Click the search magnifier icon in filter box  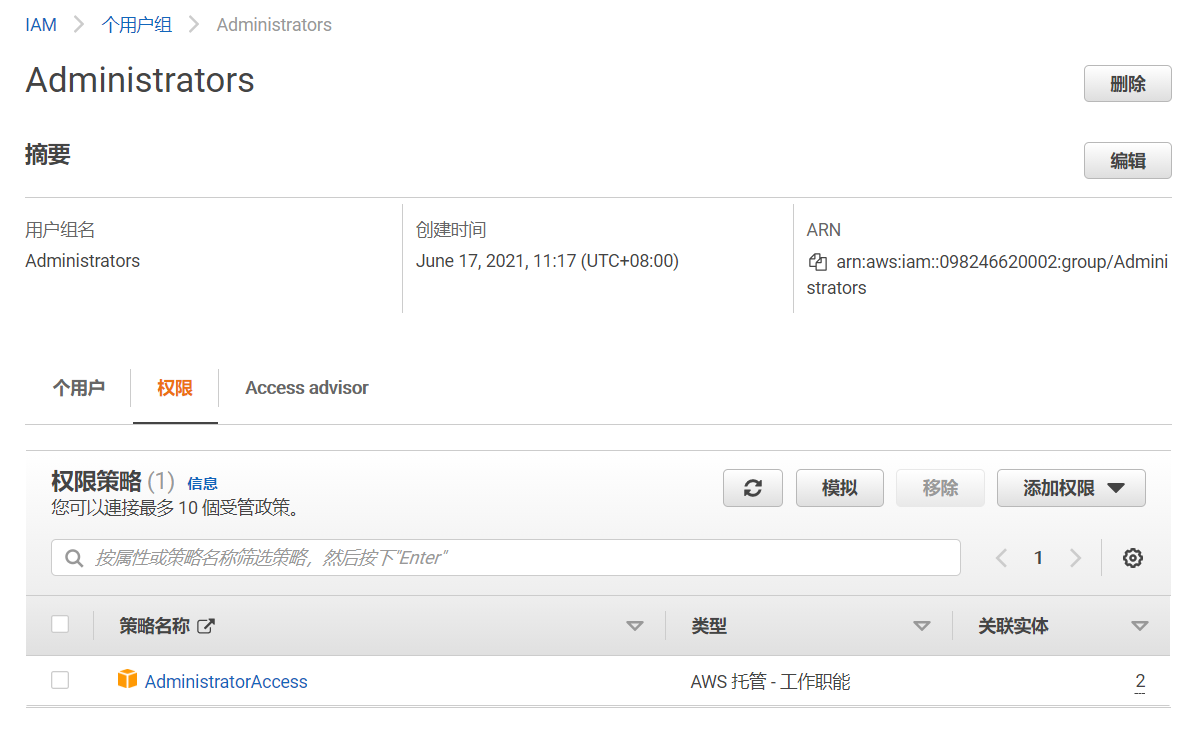(73, 558)
